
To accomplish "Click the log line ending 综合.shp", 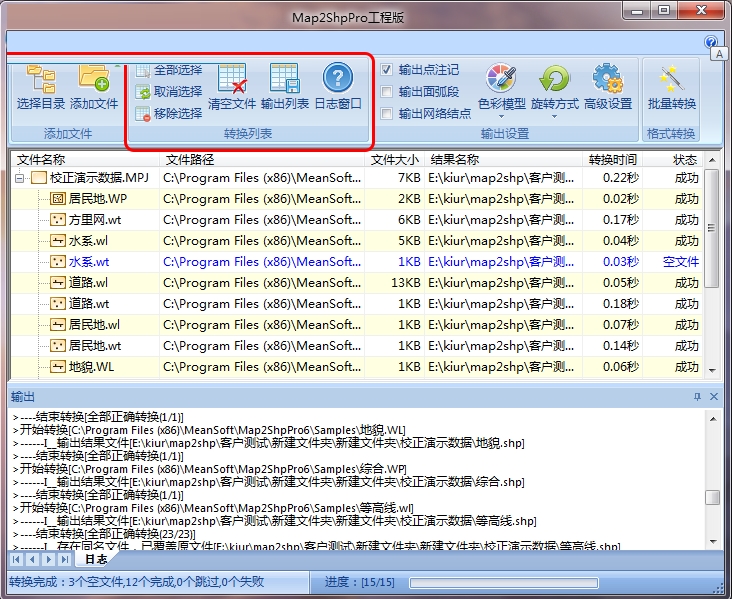I will (x=268, y=482).
